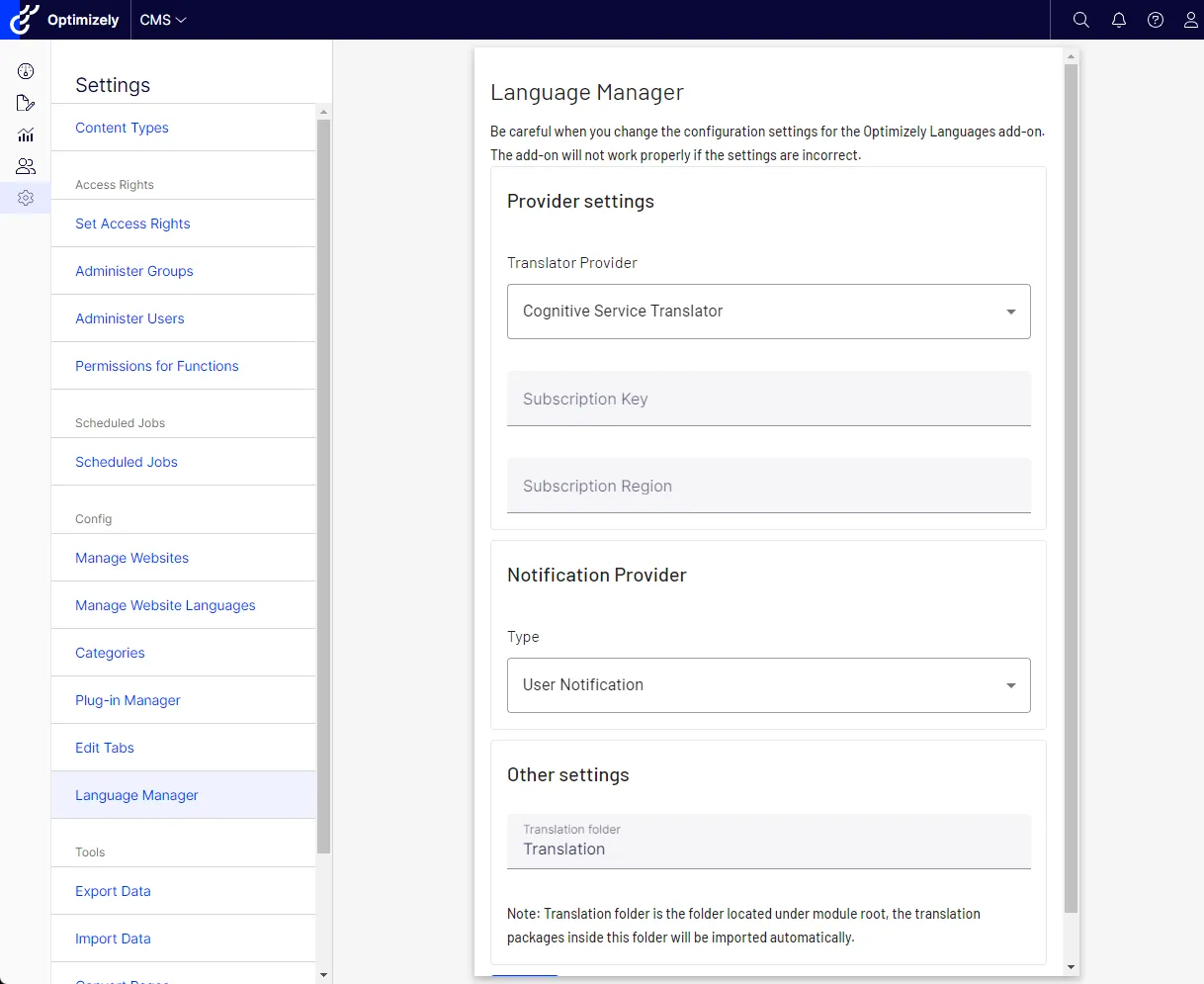Open Manage Websites
The height and width of the screenshot is (984, 1204).
click(x=131, y=558)
